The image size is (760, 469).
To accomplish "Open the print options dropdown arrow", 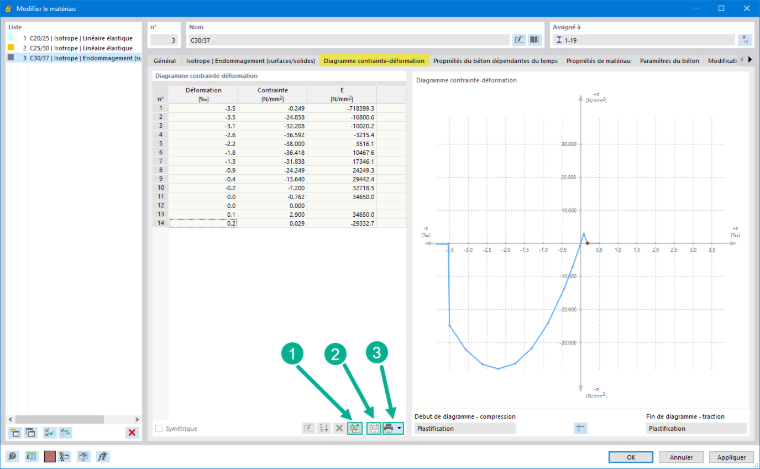I will (399, 428).
